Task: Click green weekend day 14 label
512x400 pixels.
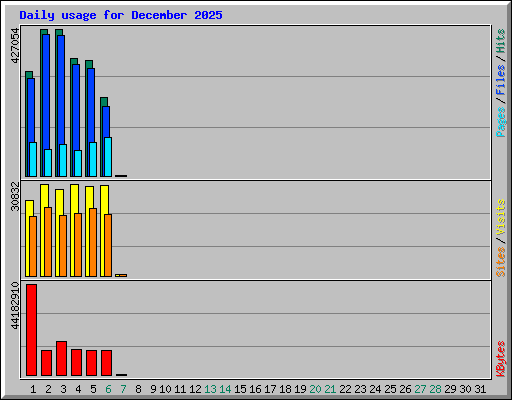Action: point(225,389)
